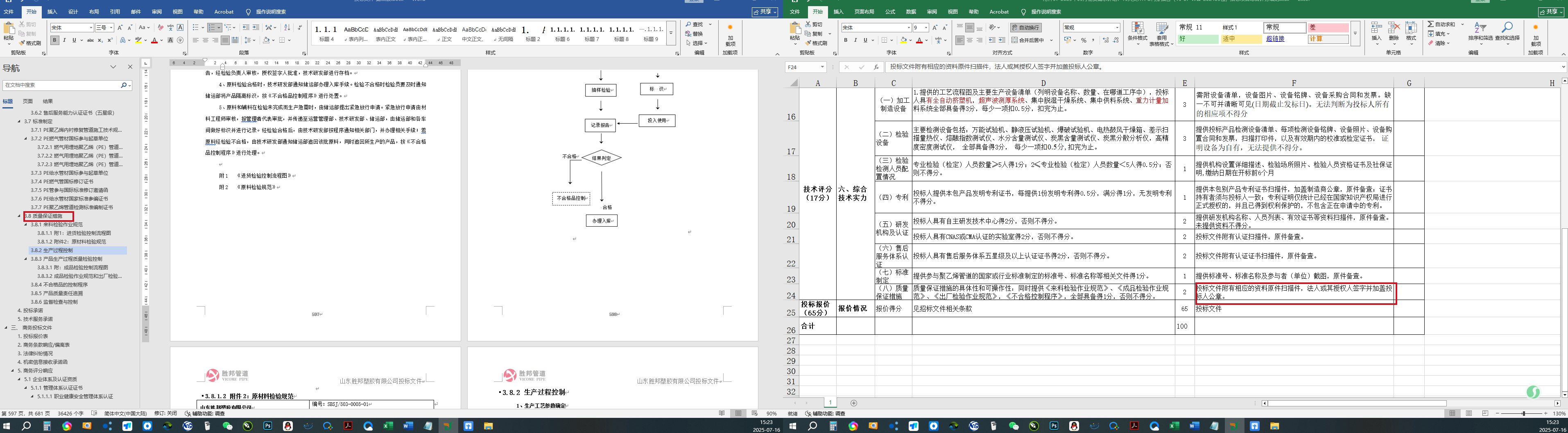Open the Word 插入 tab
This screenshot has width=1568, height=433.
[x=52, y=11]
